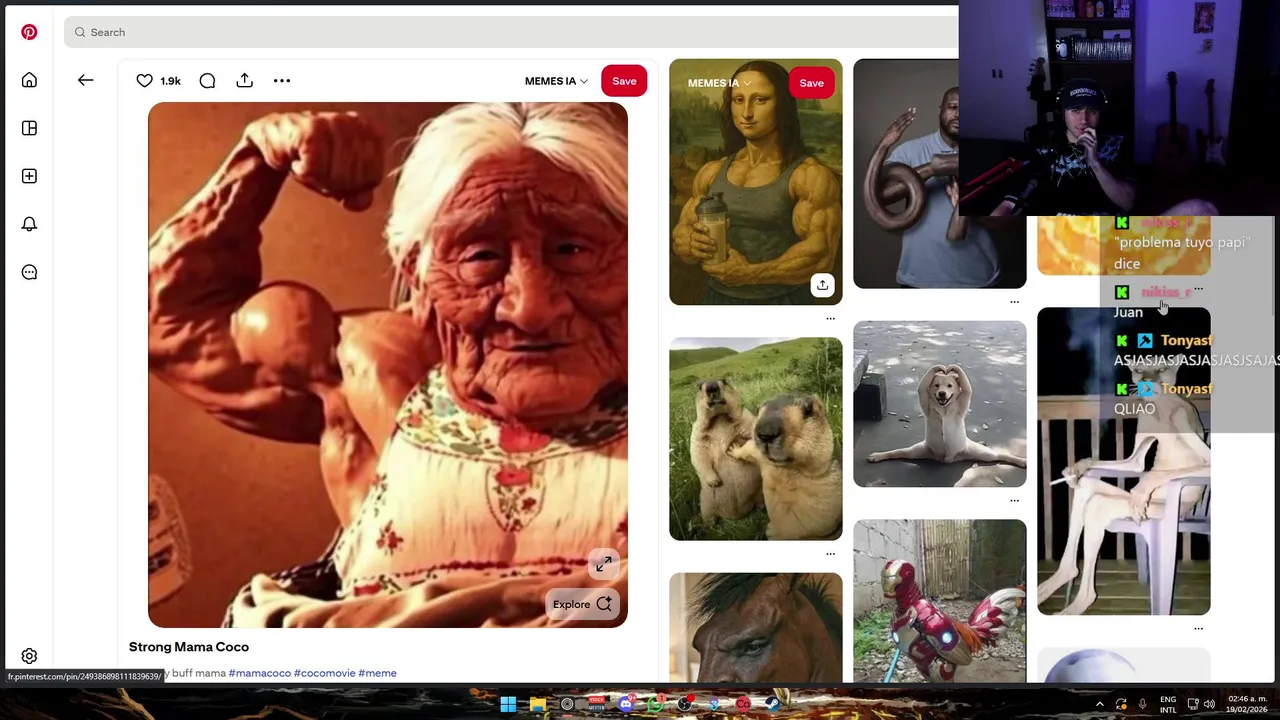Open more options below Mona Lisa pin
Screen dimensions: 1280x720
(x=830, y=318)
